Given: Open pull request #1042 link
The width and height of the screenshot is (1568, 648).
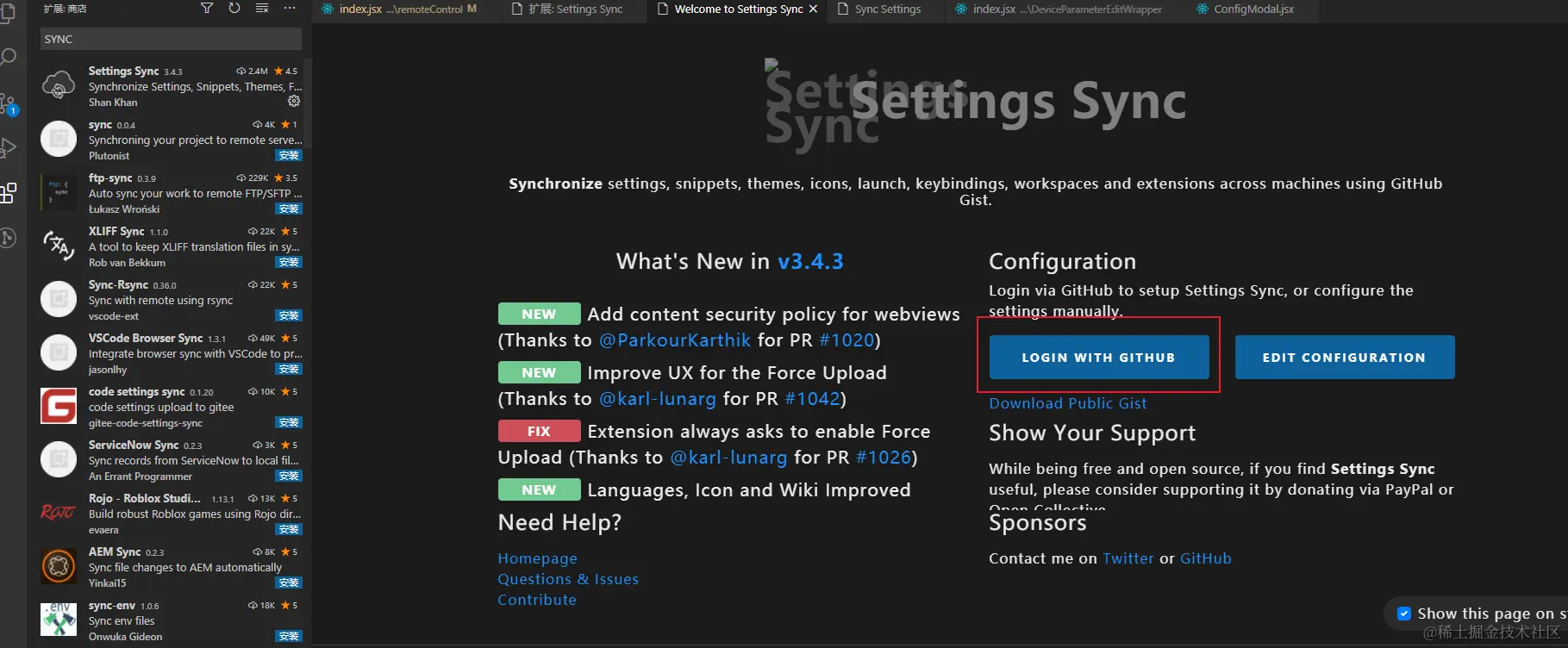Looking at the screenshot, I should [812, 399].
